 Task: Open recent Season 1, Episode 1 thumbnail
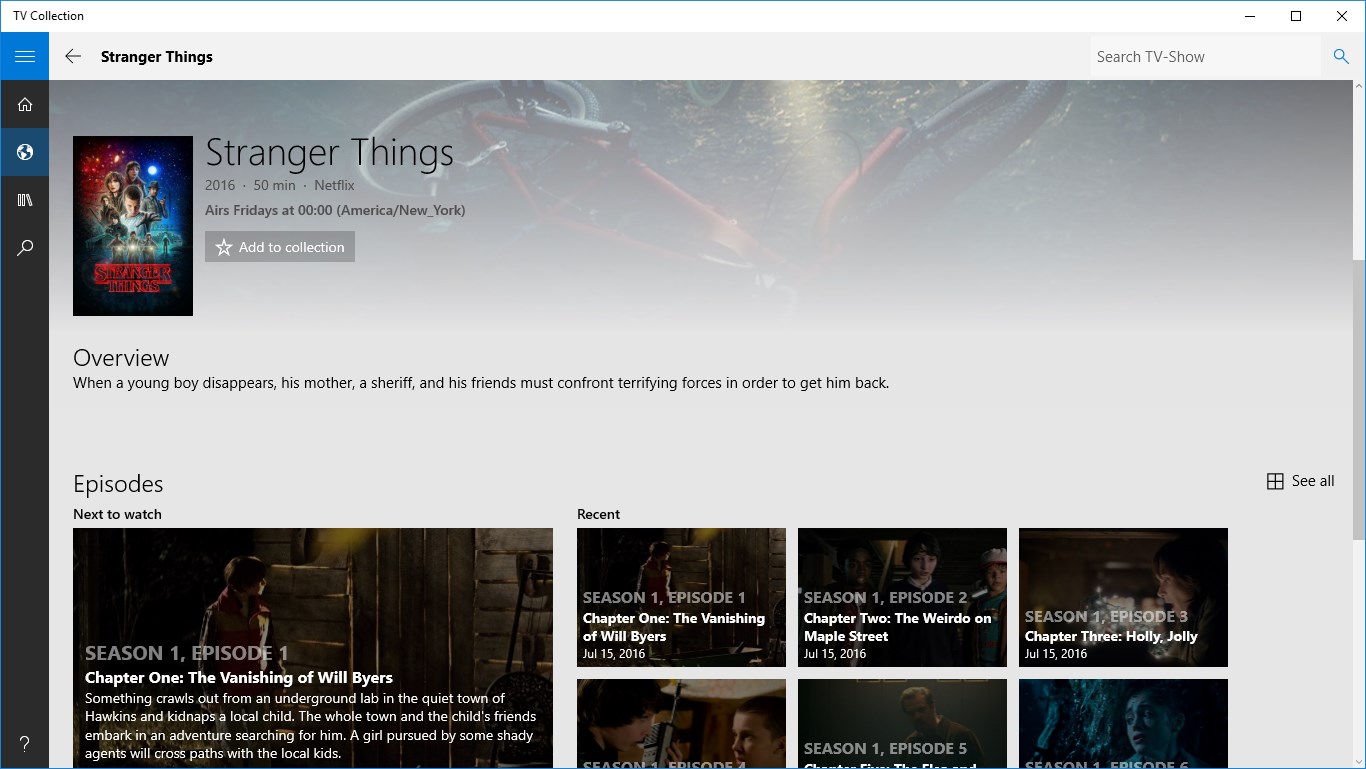[681, 597]
